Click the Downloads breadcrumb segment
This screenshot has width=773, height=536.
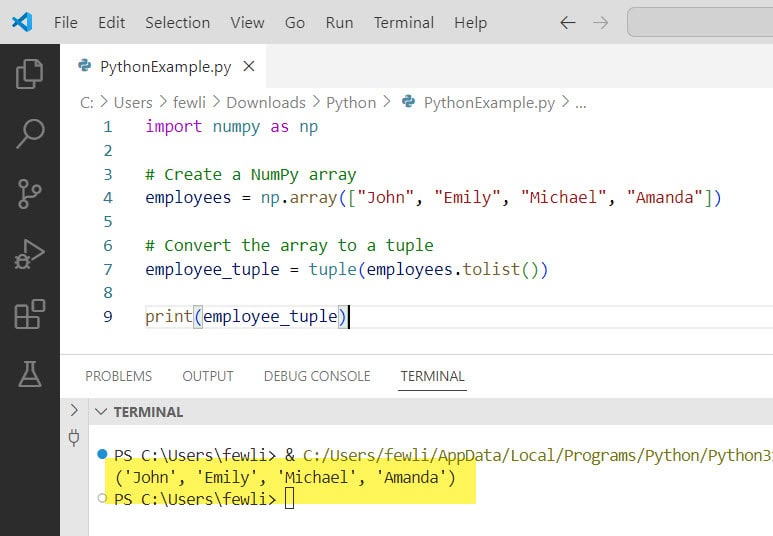point(266,103)
